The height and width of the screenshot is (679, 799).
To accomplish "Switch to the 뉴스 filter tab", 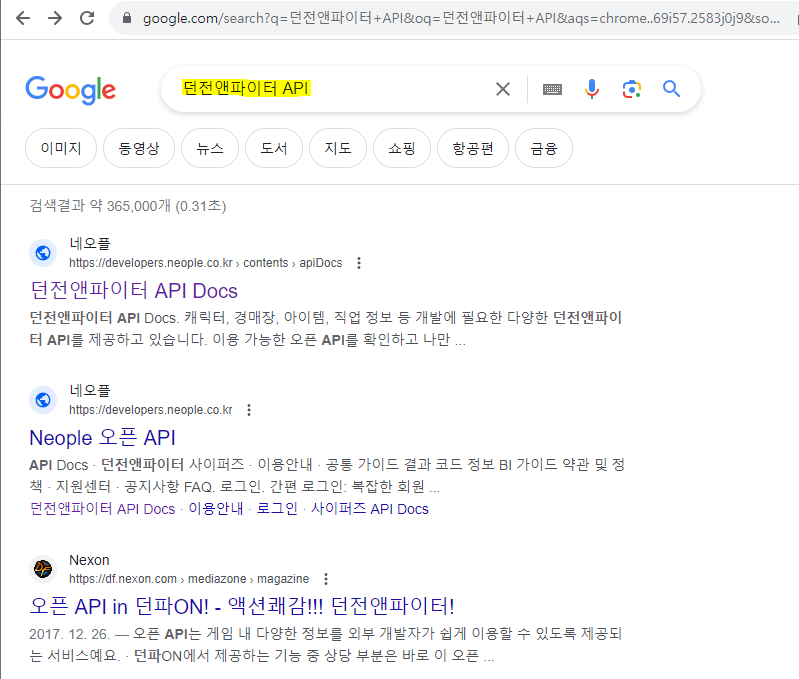I will point(210,148).
